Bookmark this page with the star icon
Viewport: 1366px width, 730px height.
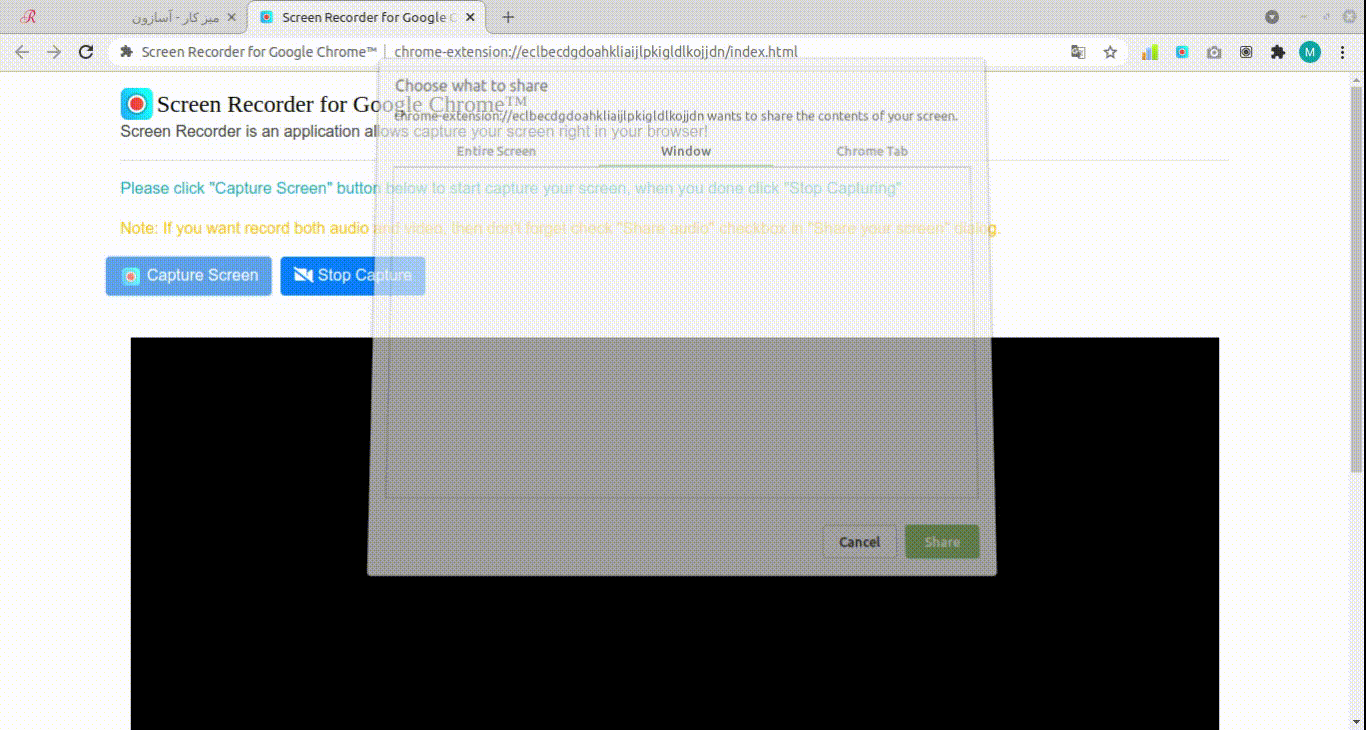(x=1110, y=52)
